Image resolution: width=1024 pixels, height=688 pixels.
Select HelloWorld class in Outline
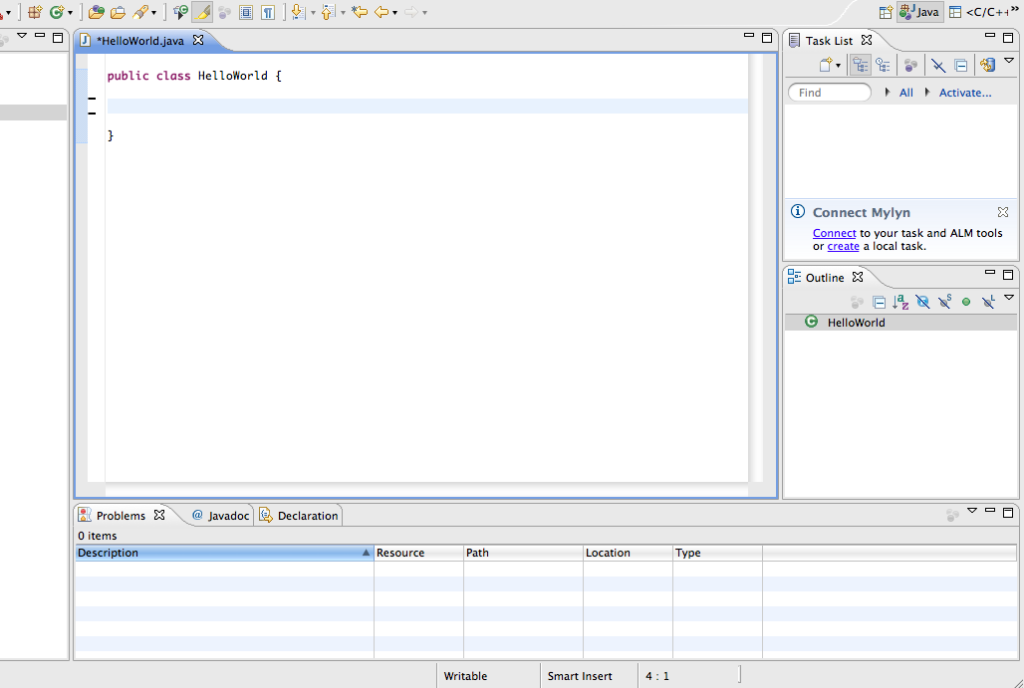coord(901,322)
